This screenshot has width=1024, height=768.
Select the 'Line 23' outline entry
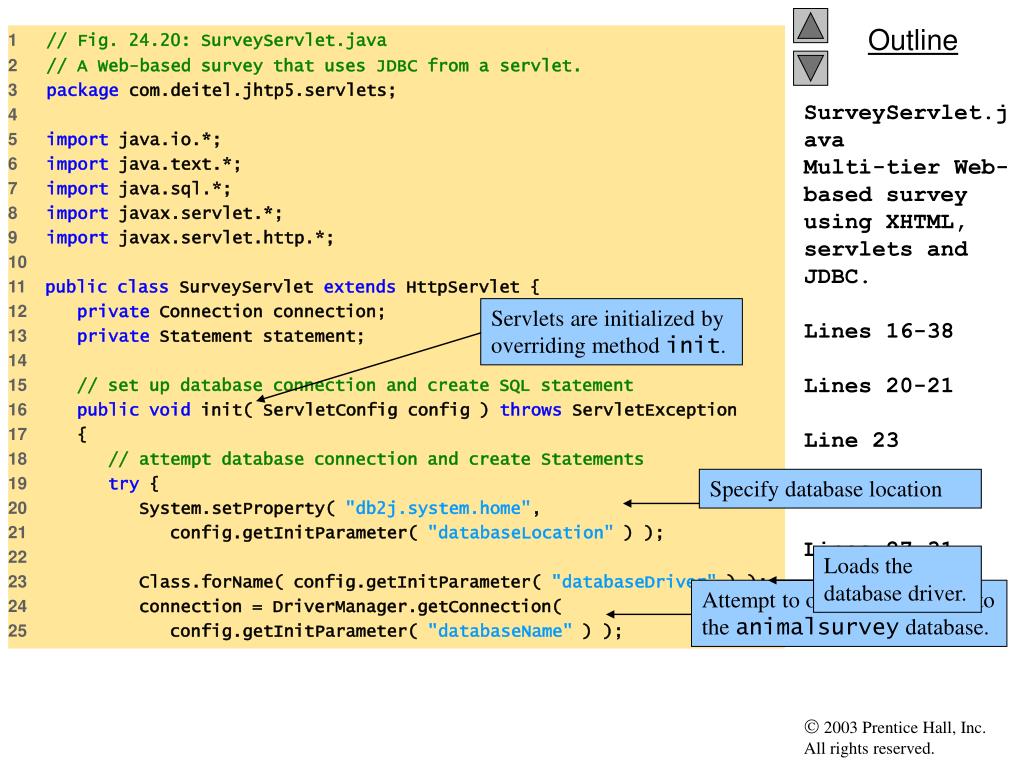pos(851,440)
